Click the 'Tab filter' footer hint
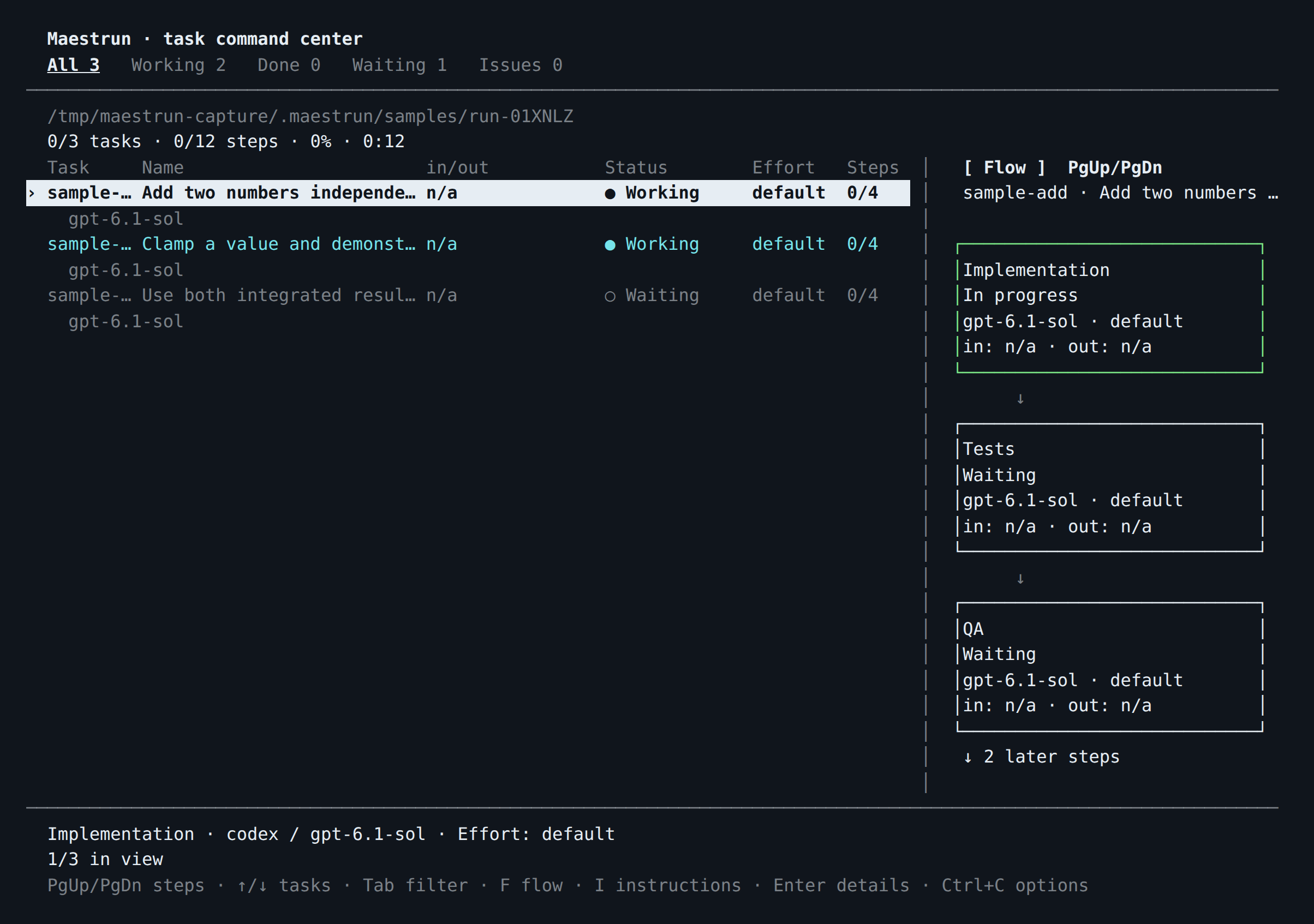The width and height of the screenshot is (1314, 924). (x=415, y=886)
